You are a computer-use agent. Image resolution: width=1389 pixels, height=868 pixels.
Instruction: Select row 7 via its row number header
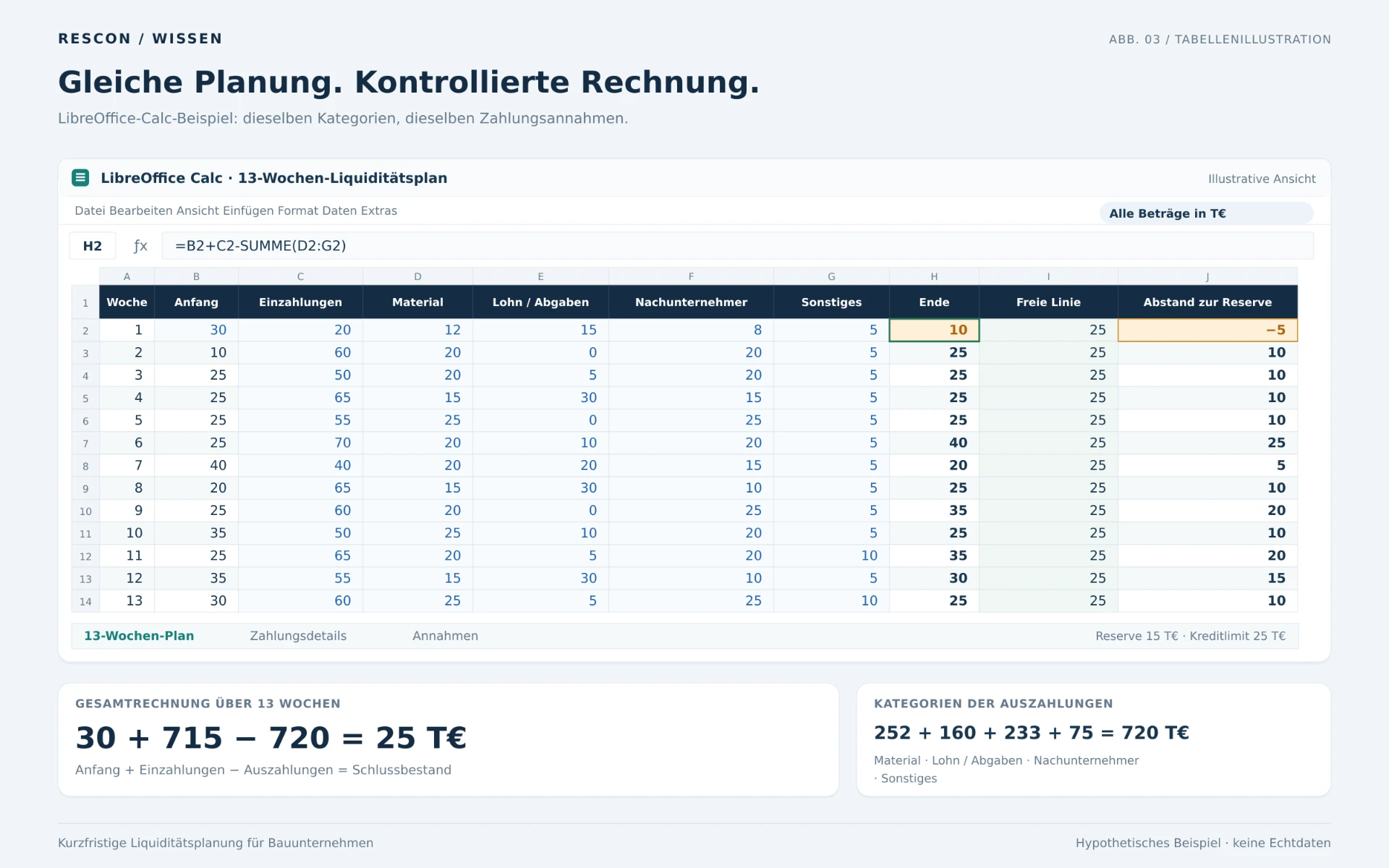85,443
